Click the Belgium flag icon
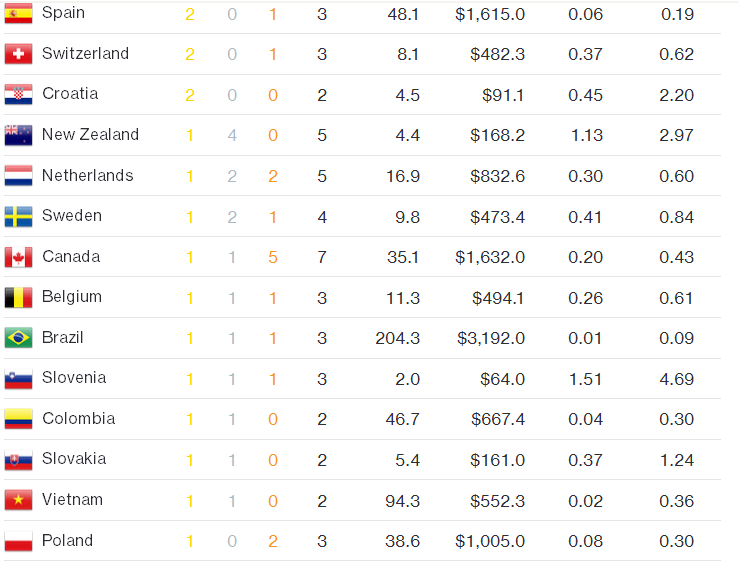Image resolution: width=738 pixels, height=563 pixels. 18,297
